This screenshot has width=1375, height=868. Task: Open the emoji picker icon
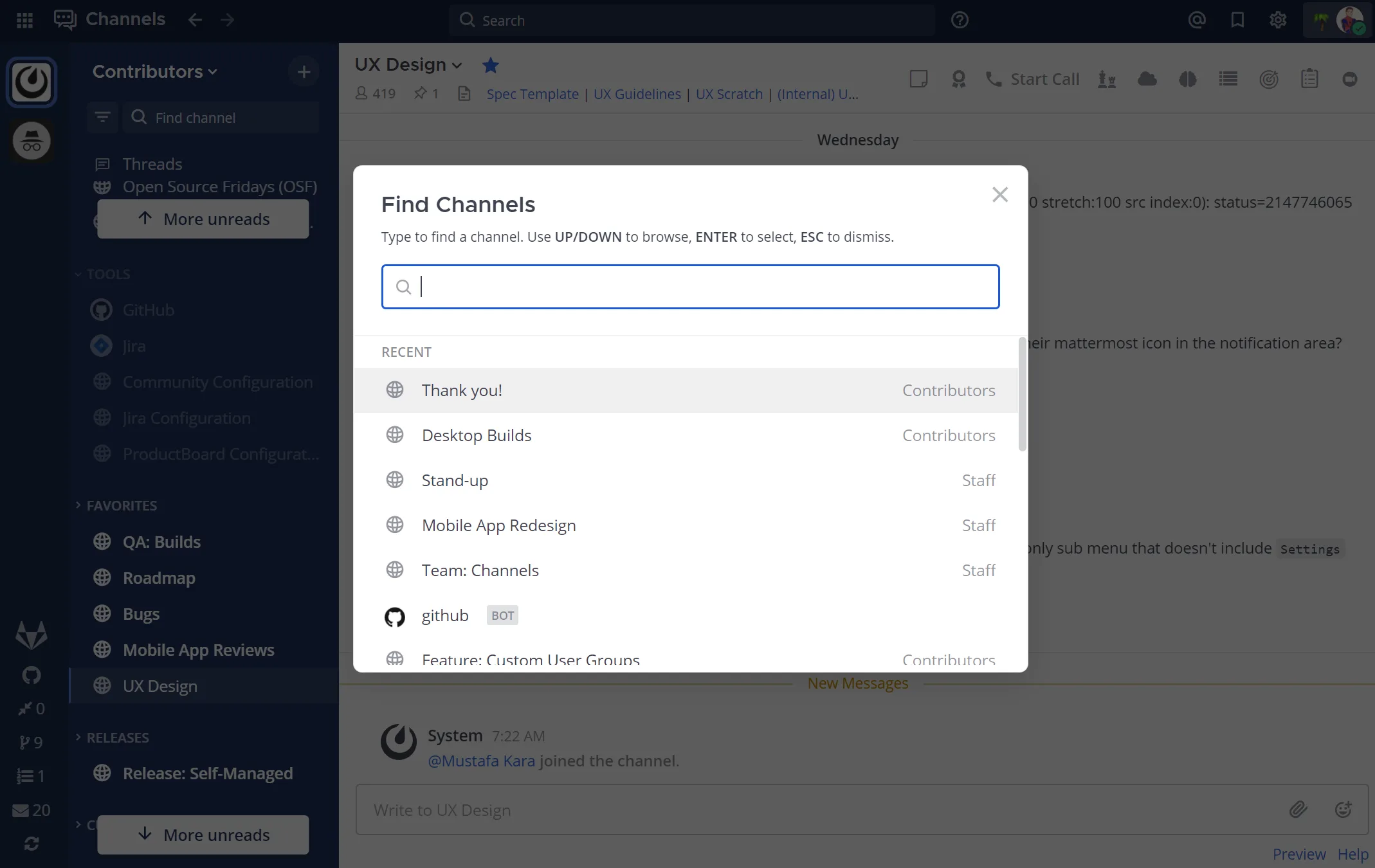tap(1343, 809)
